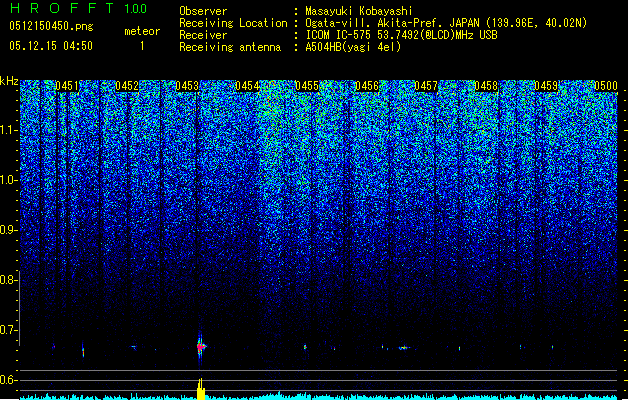Click the date stamp 05.12.15 04:50
Viewport: 629px width, 400px height.
click(51, 46)
